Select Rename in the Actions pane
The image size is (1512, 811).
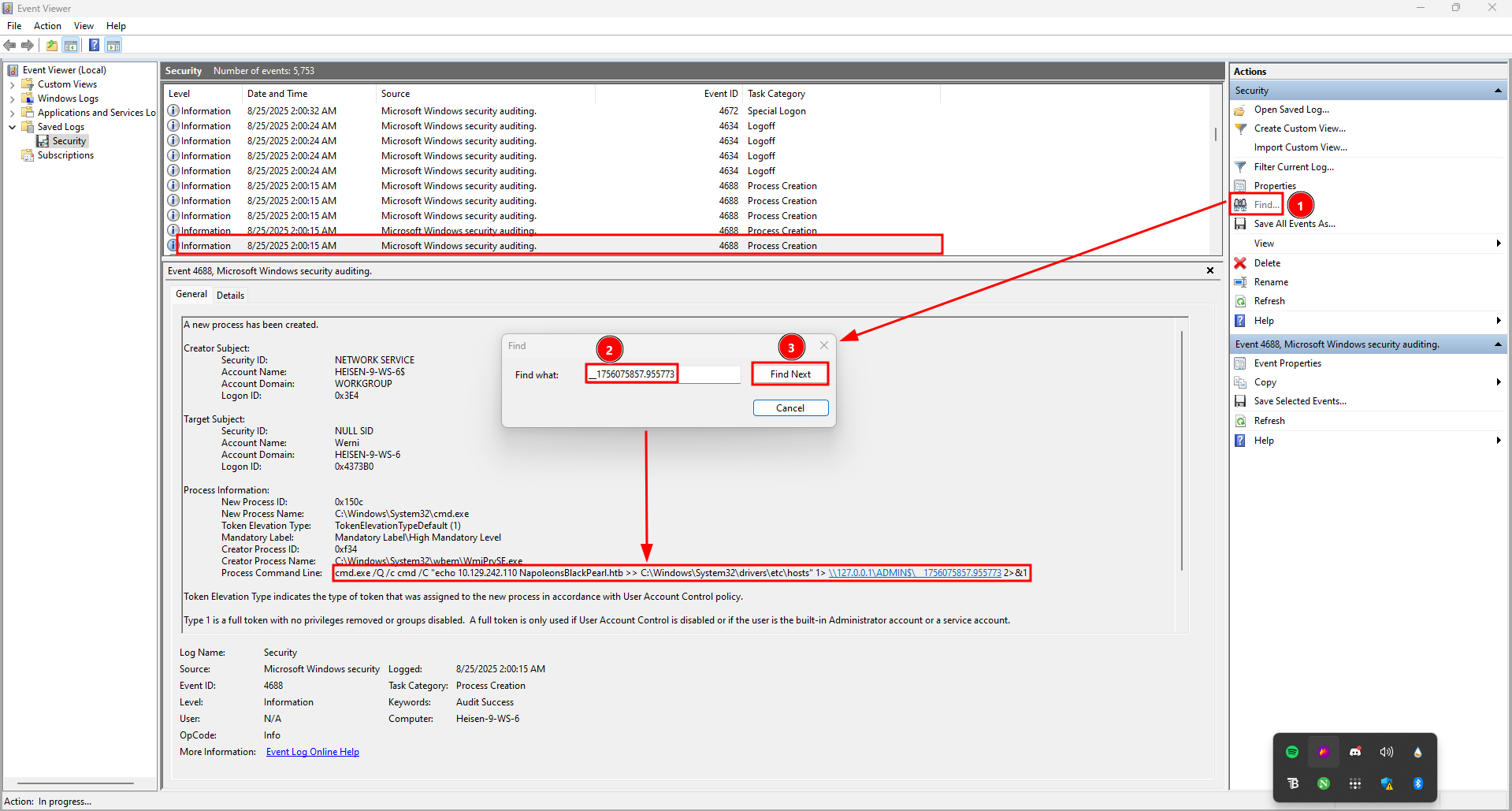[1269, 281]
